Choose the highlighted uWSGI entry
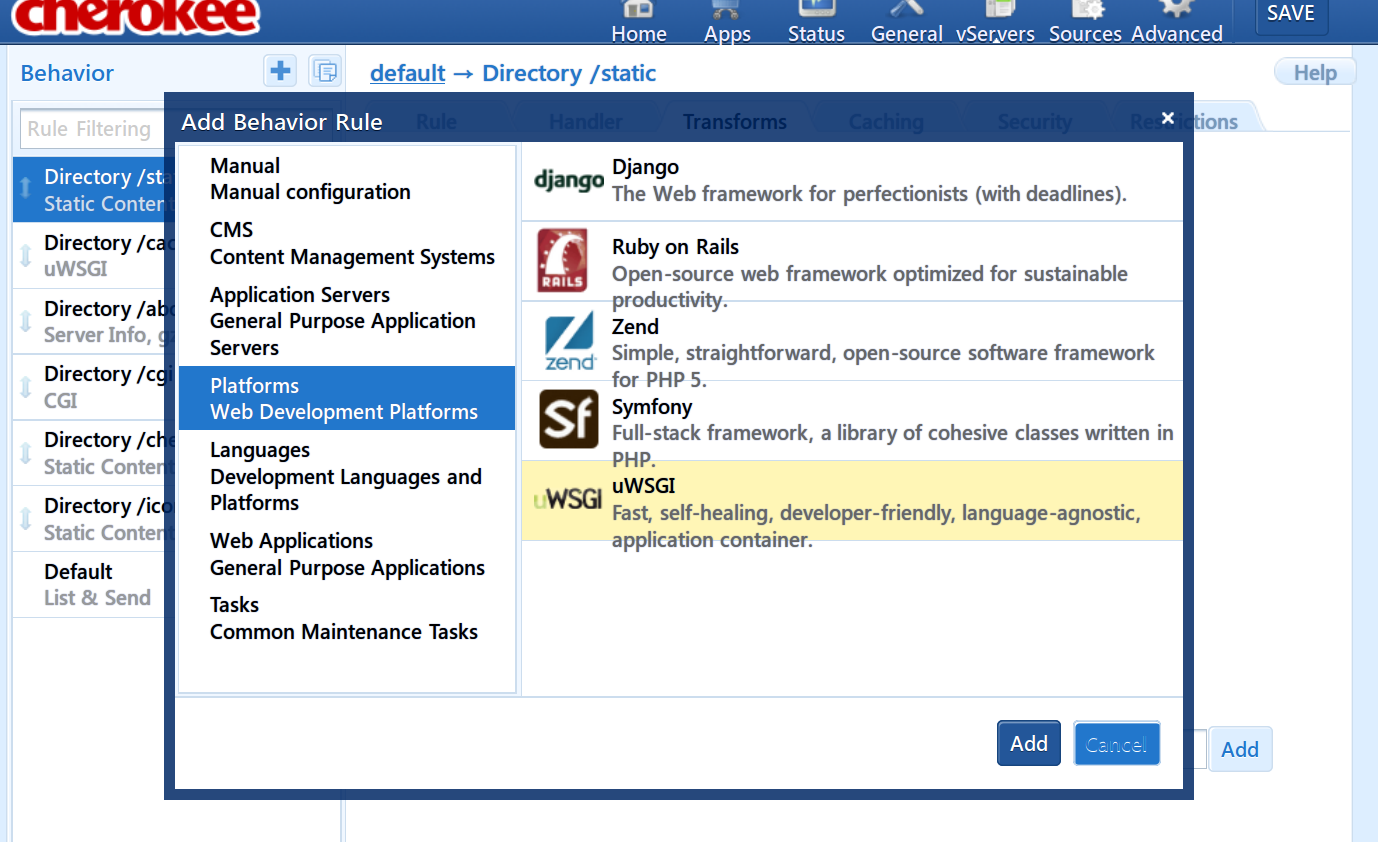The image size is (1378, 842). click(x=852, y=501)
